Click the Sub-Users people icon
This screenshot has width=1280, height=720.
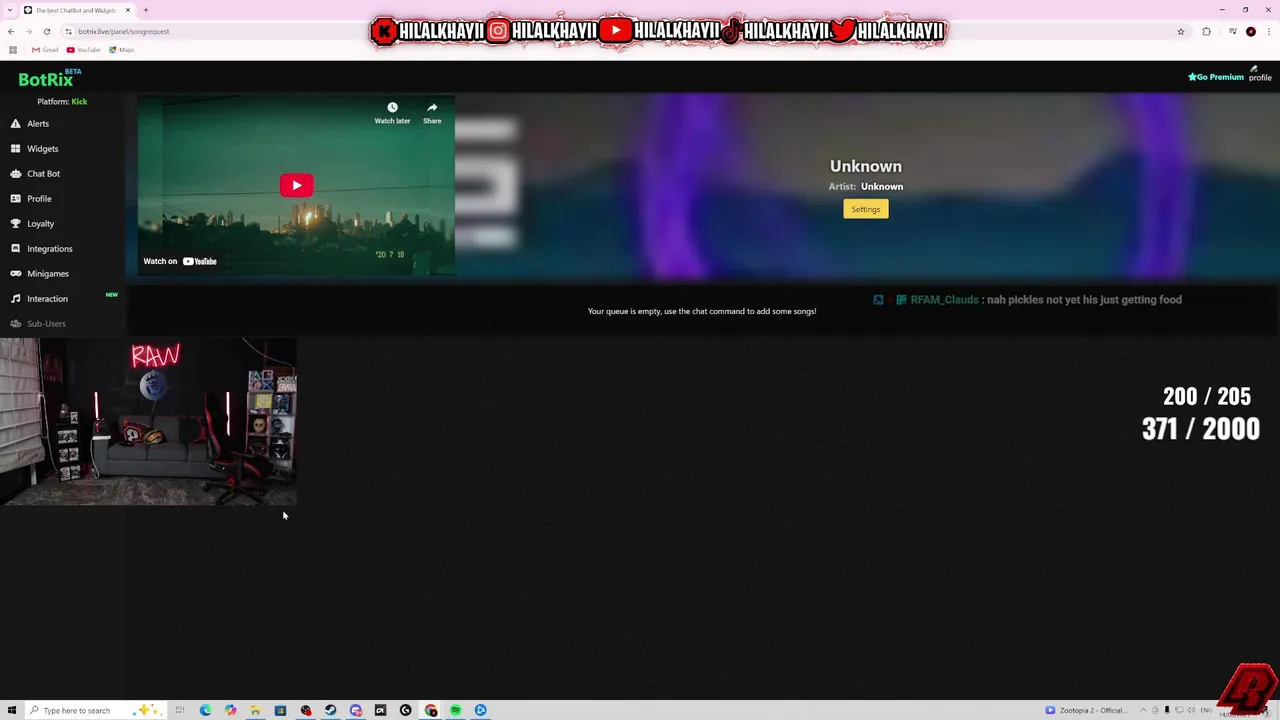15,324
